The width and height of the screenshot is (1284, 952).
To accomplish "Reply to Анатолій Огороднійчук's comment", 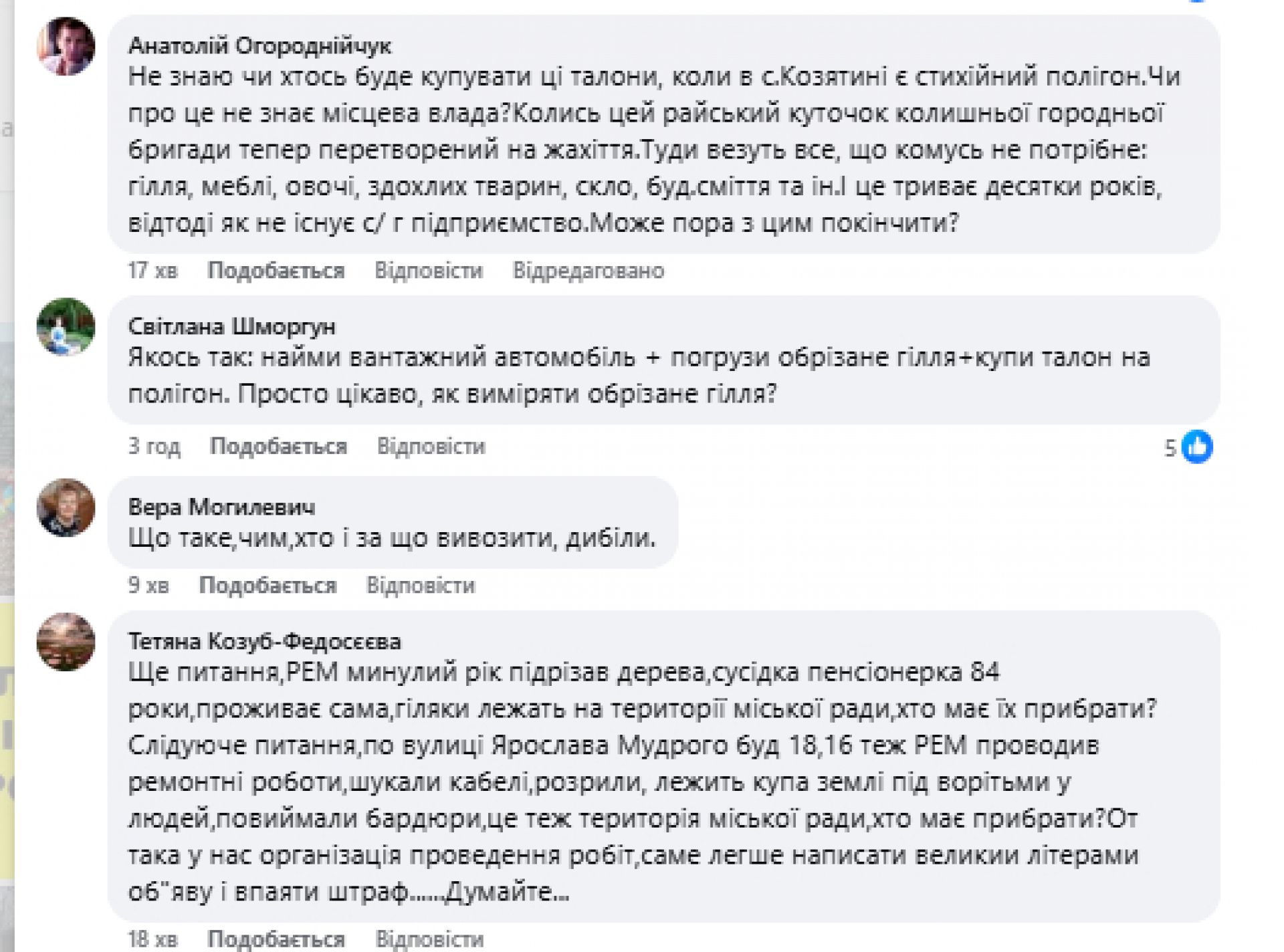I will (x=428, y=271).
